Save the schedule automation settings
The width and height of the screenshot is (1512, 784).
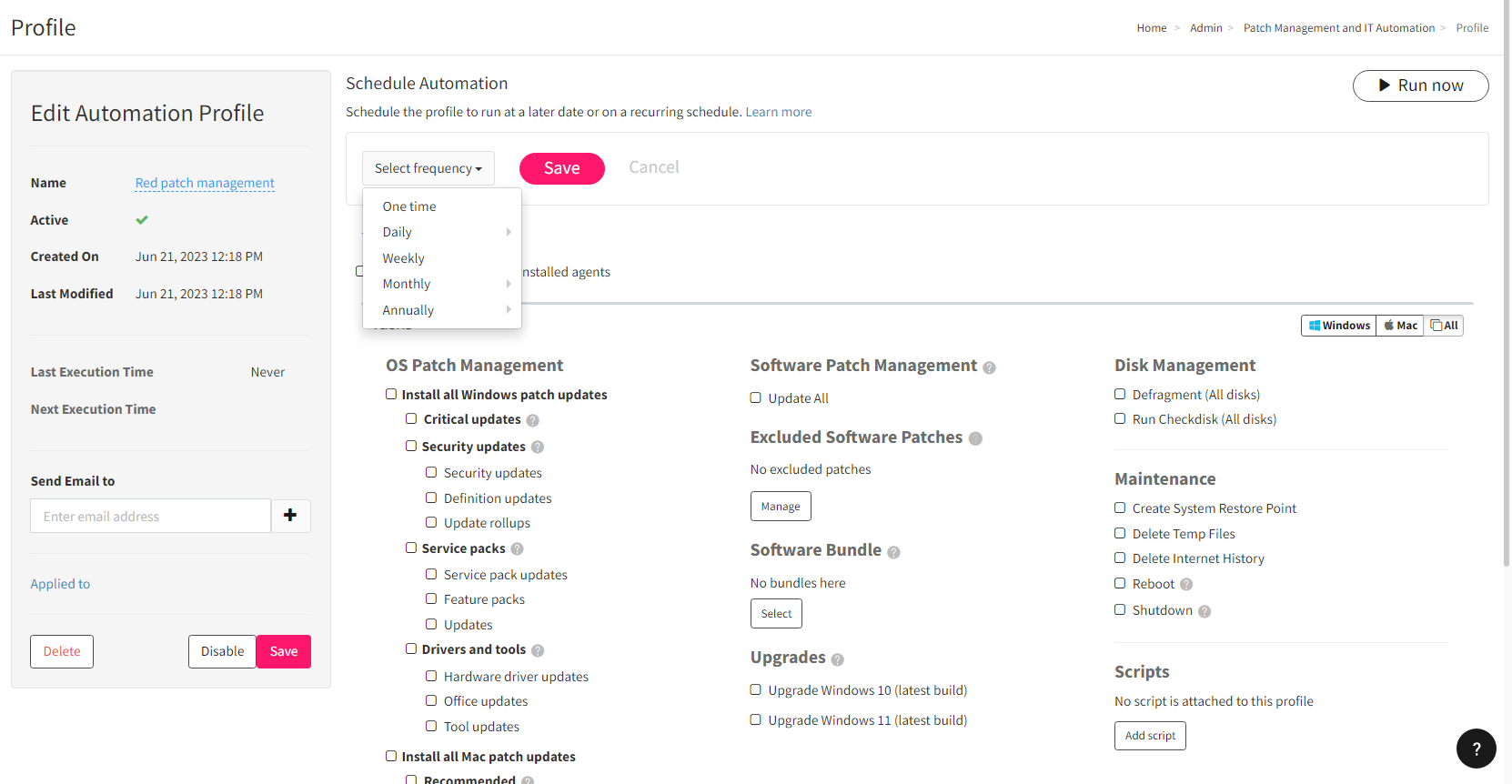(x=562, y=168)
